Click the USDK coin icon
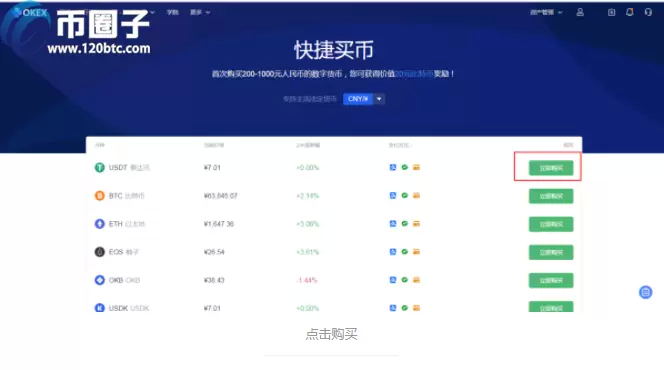 tap(100, 308)
